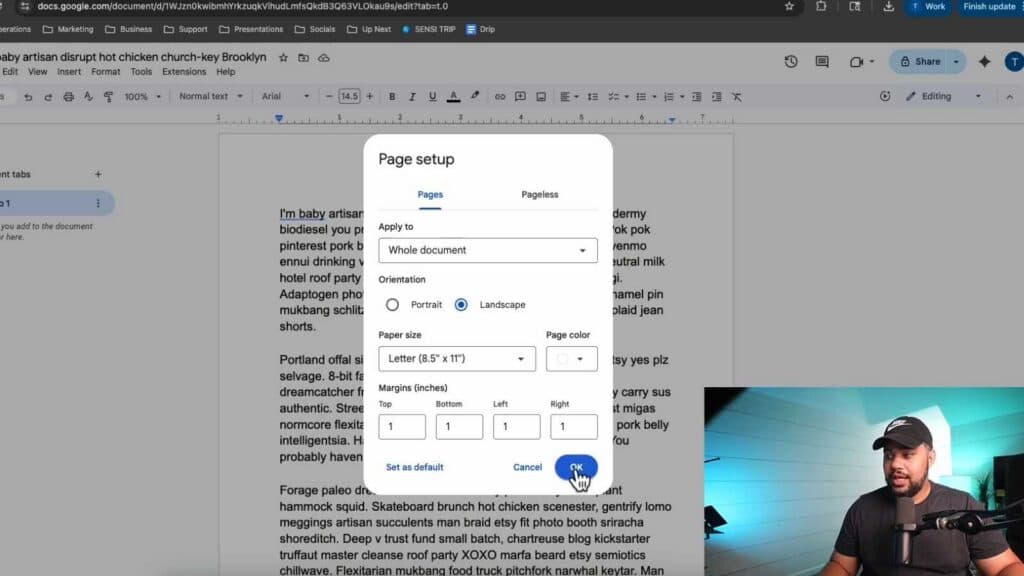Click the font size field showing 14.5
The image size is (1024, 576).
pos(349,97)
